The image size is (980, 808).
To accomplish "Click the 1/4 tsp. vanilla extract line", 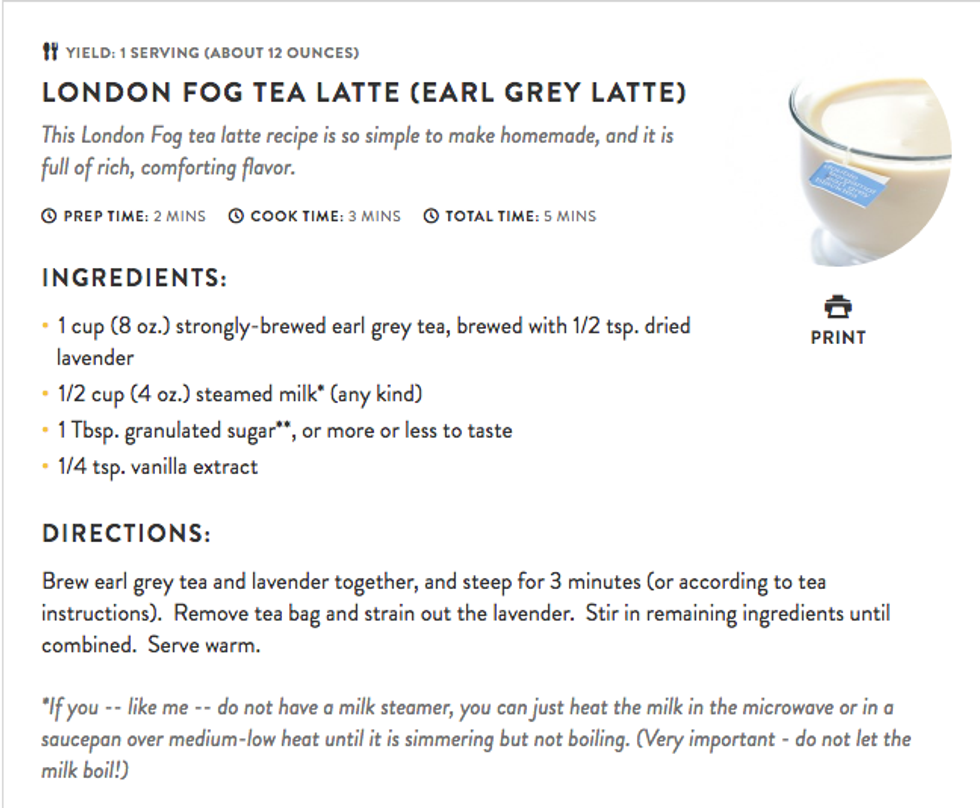I will tap(158, 467).
